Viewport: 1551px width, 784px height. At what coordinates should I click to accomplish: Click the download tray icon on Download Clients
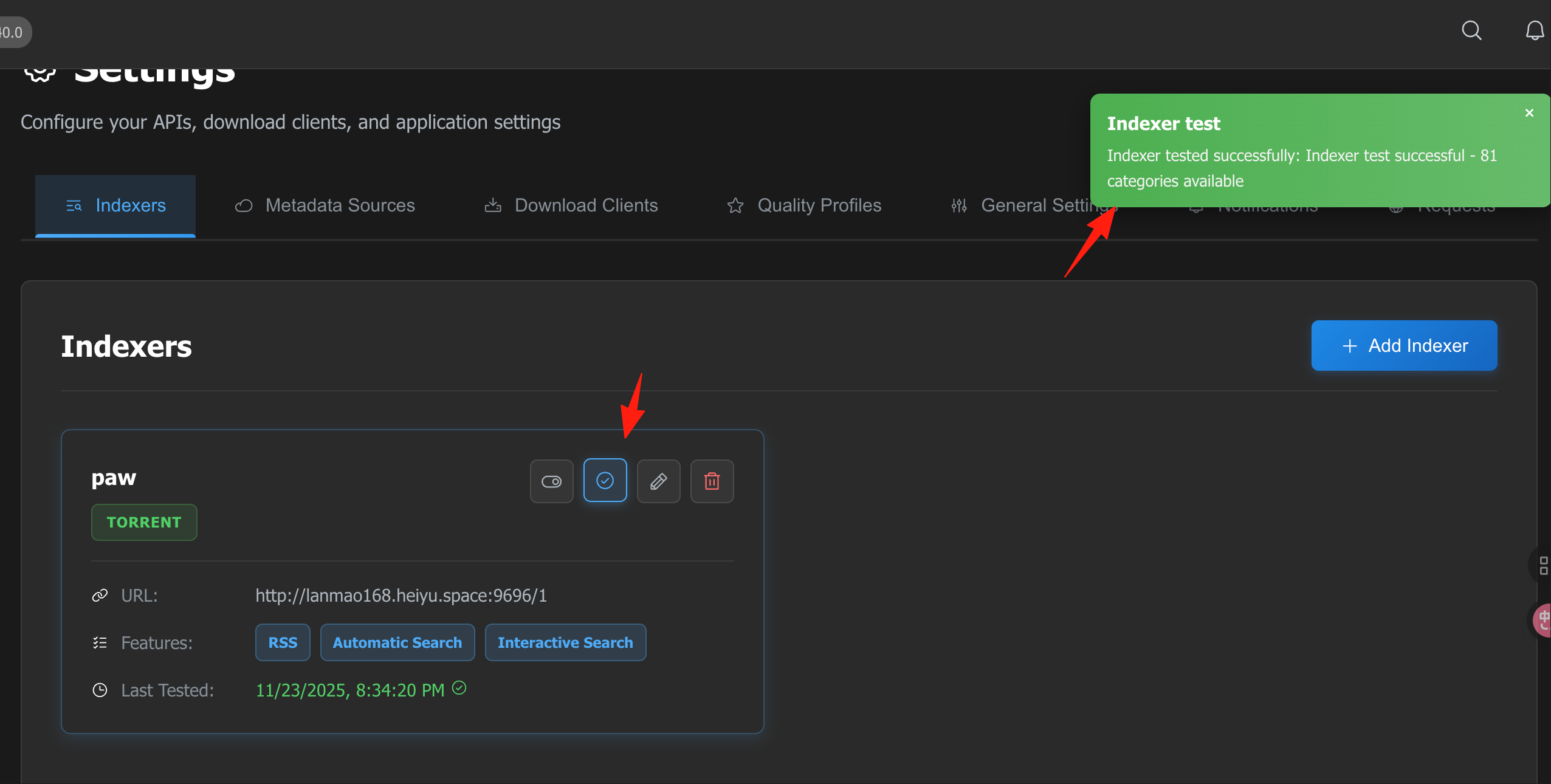493,205
